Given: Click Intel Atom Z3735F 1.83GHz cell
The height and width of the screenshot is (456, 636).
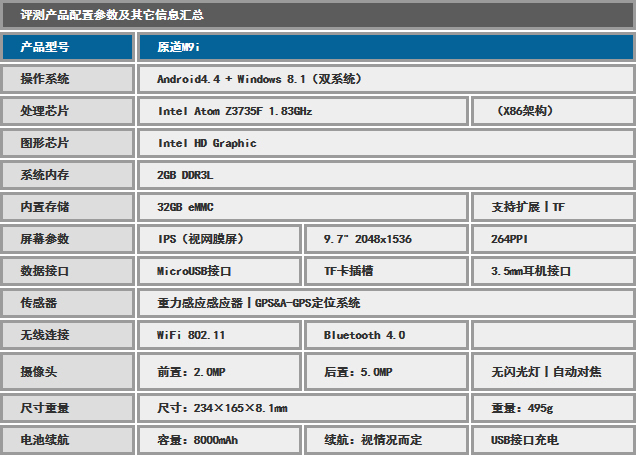Looking at the screenshot, I should pyautogui.click(x=303, y=111).
